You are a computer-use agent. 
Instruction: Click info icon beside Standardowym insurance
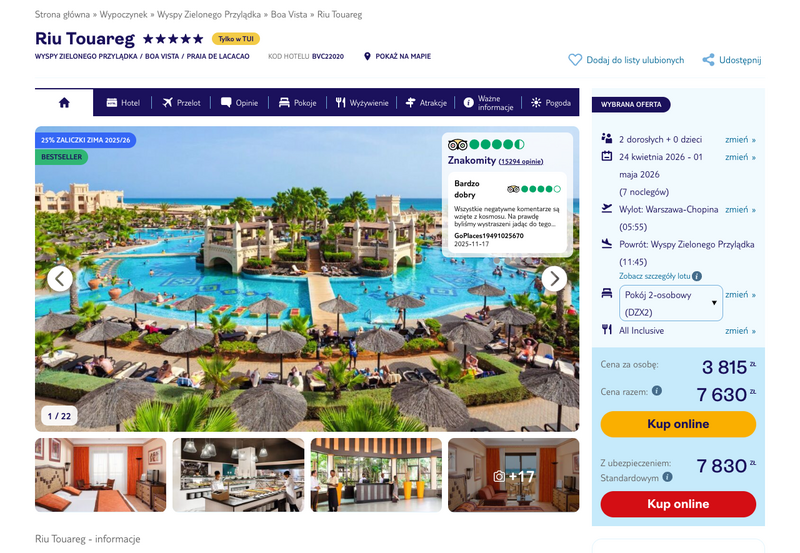pyautogui.click(x=667, y=477)
